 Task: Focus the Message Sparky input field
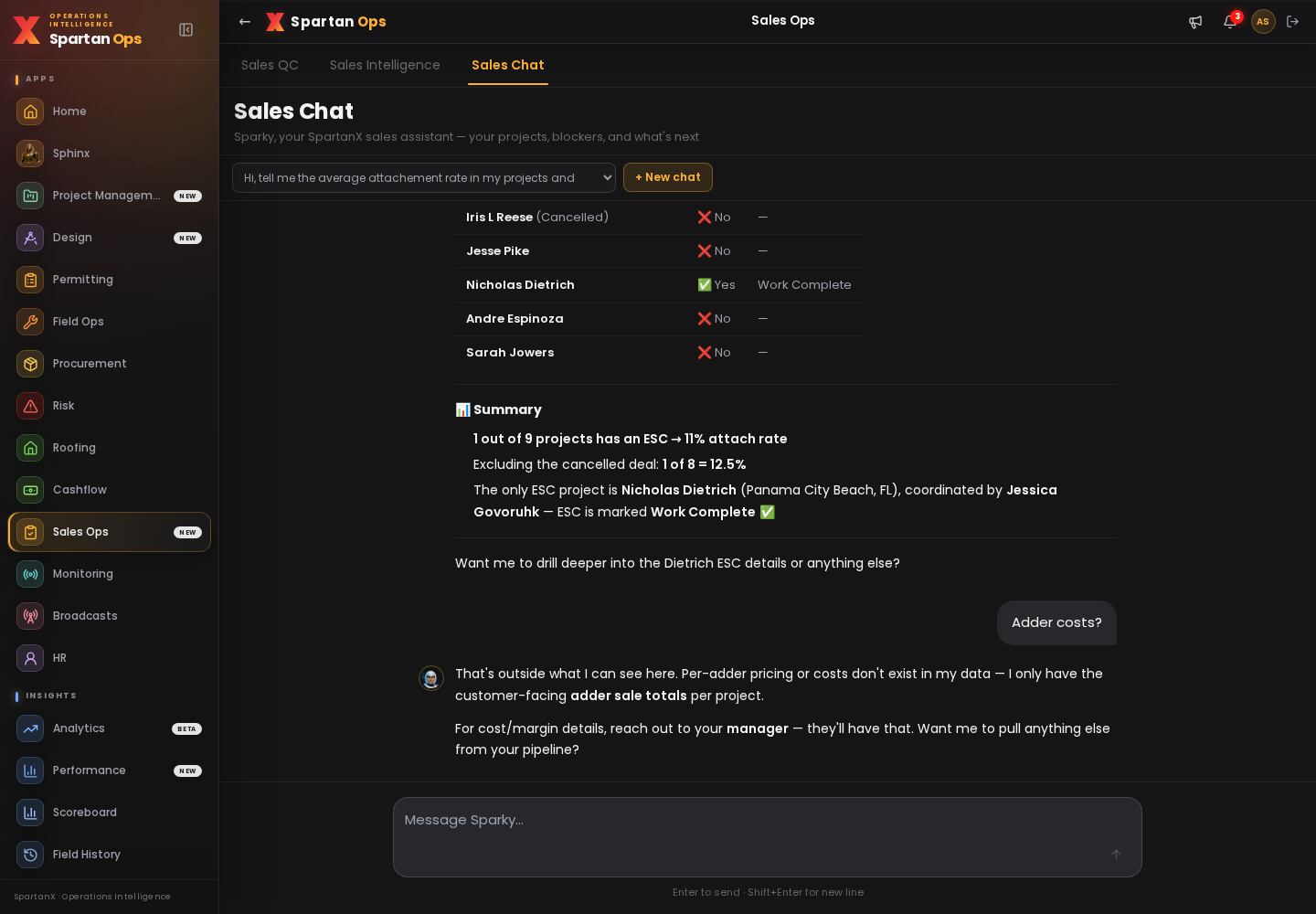(x=768, y=837)
